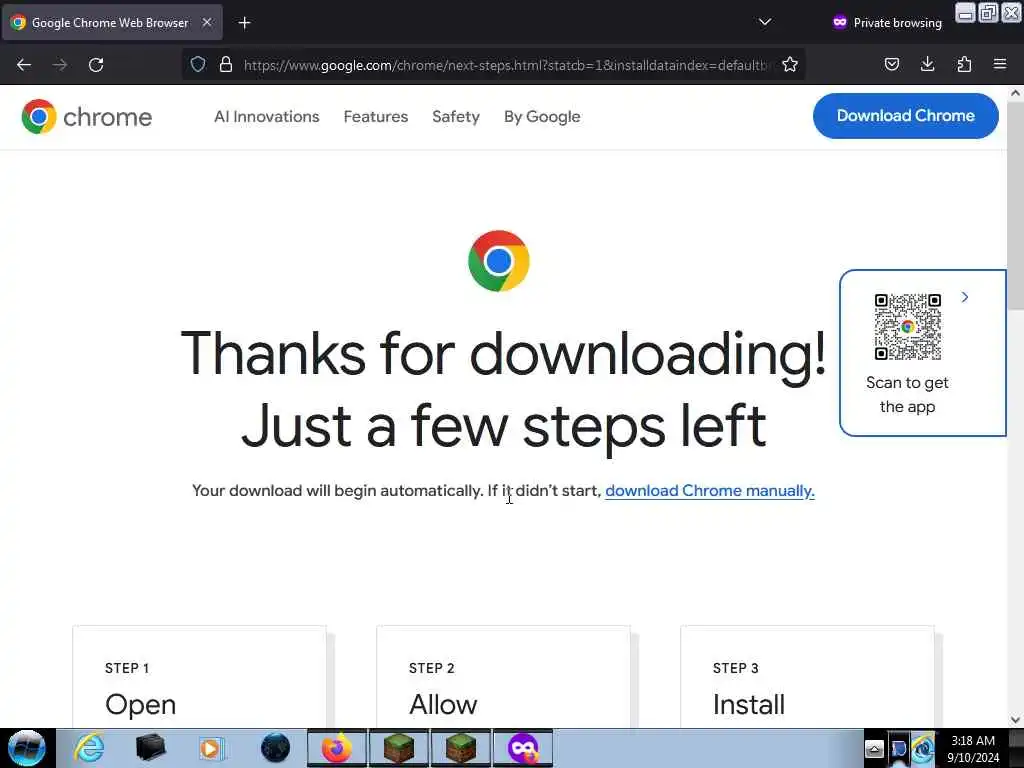1024x768 pixels.
Task: Bookmark this page with the star icon
Action: pyautogui.click(x=790, y=64)
